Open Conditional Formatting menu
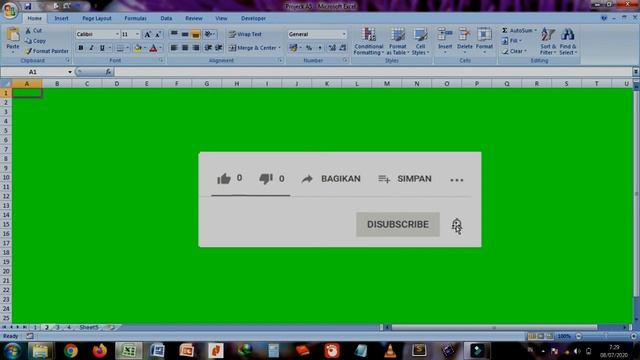The width and height of the screenshot is (640, 360). 369,41
